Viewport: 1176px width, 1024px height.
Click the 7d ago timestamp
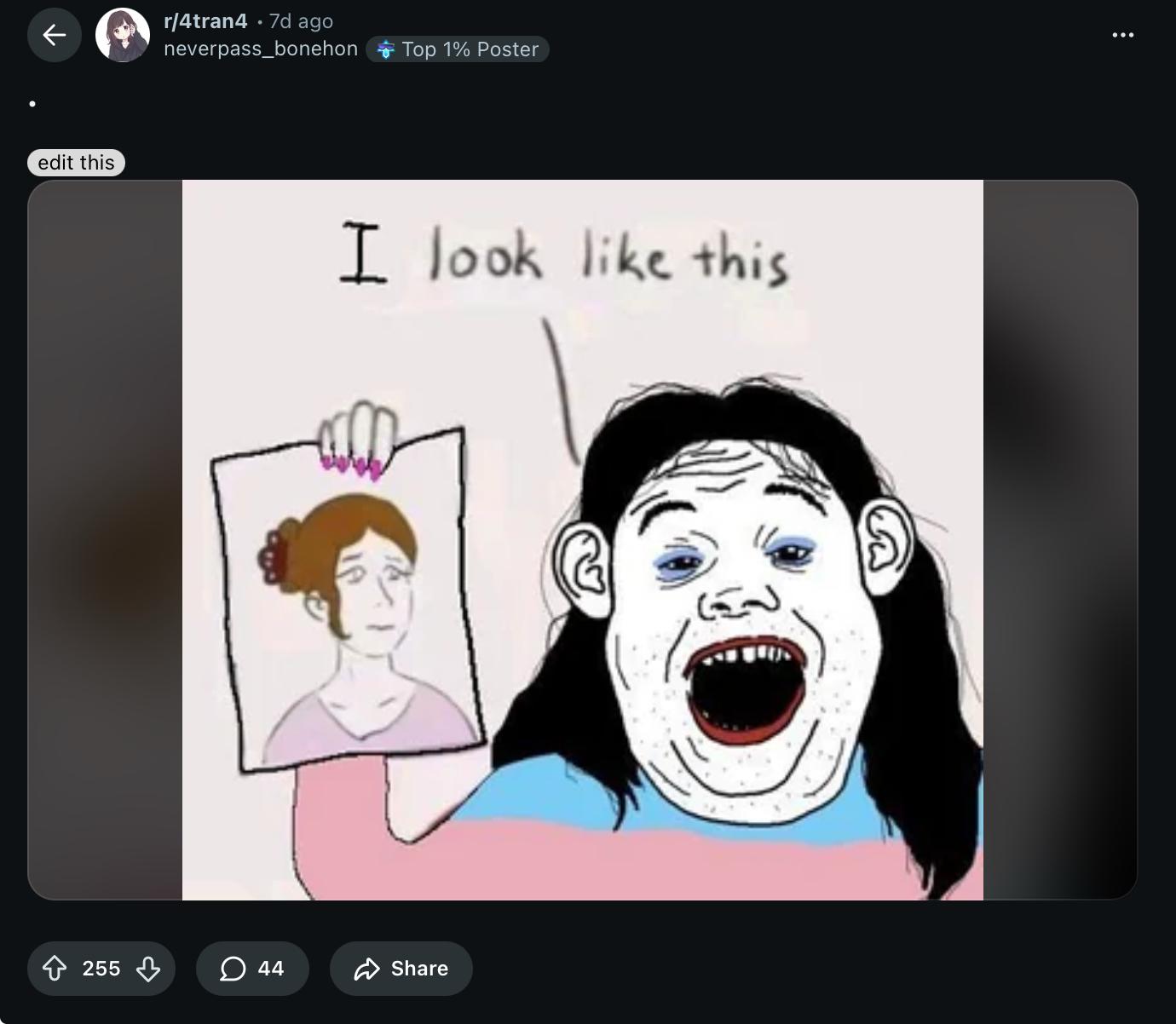coord(301,21)
